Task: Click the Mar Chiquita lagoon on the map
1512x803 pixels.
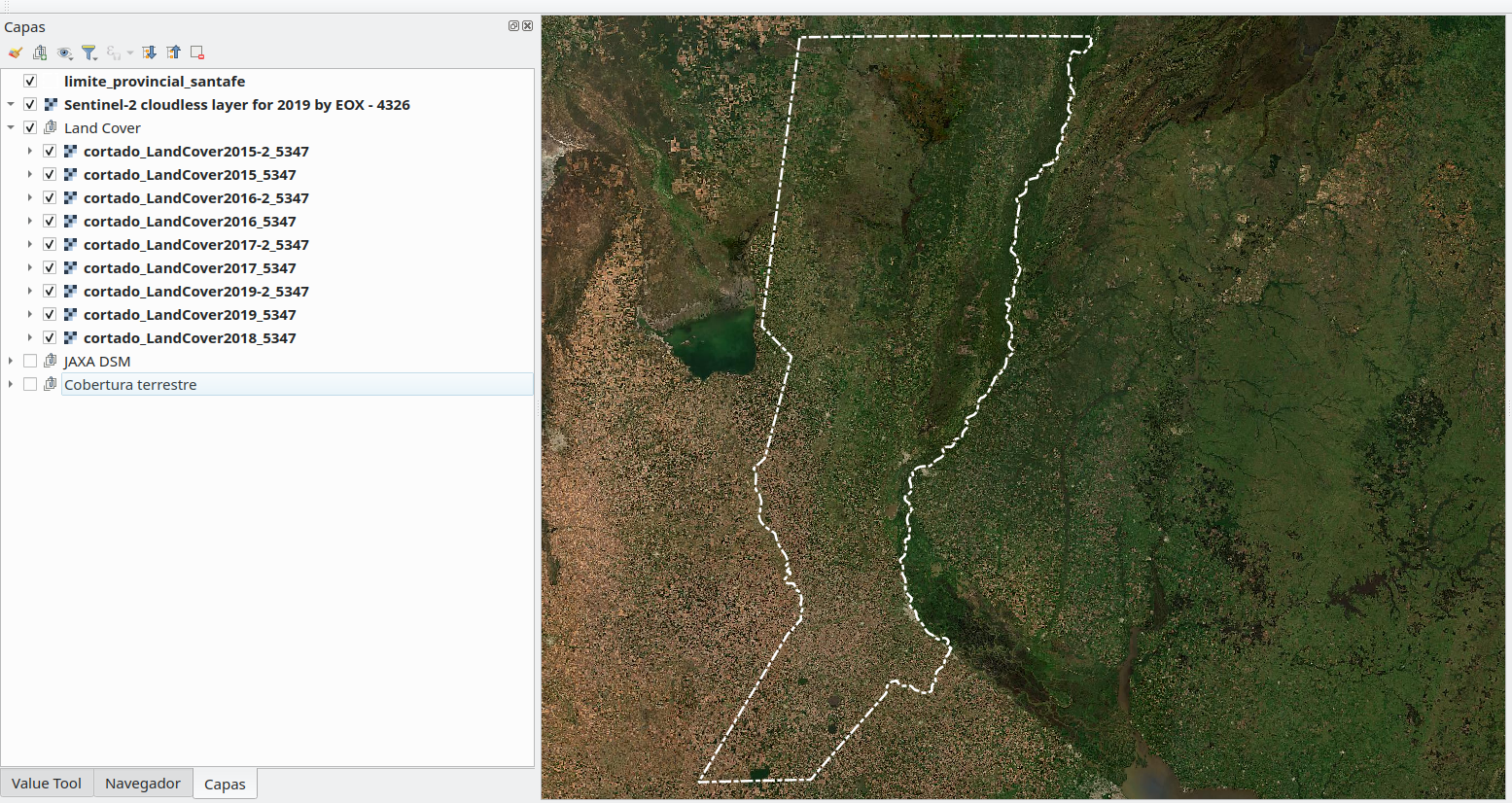Action: point(717,344)
